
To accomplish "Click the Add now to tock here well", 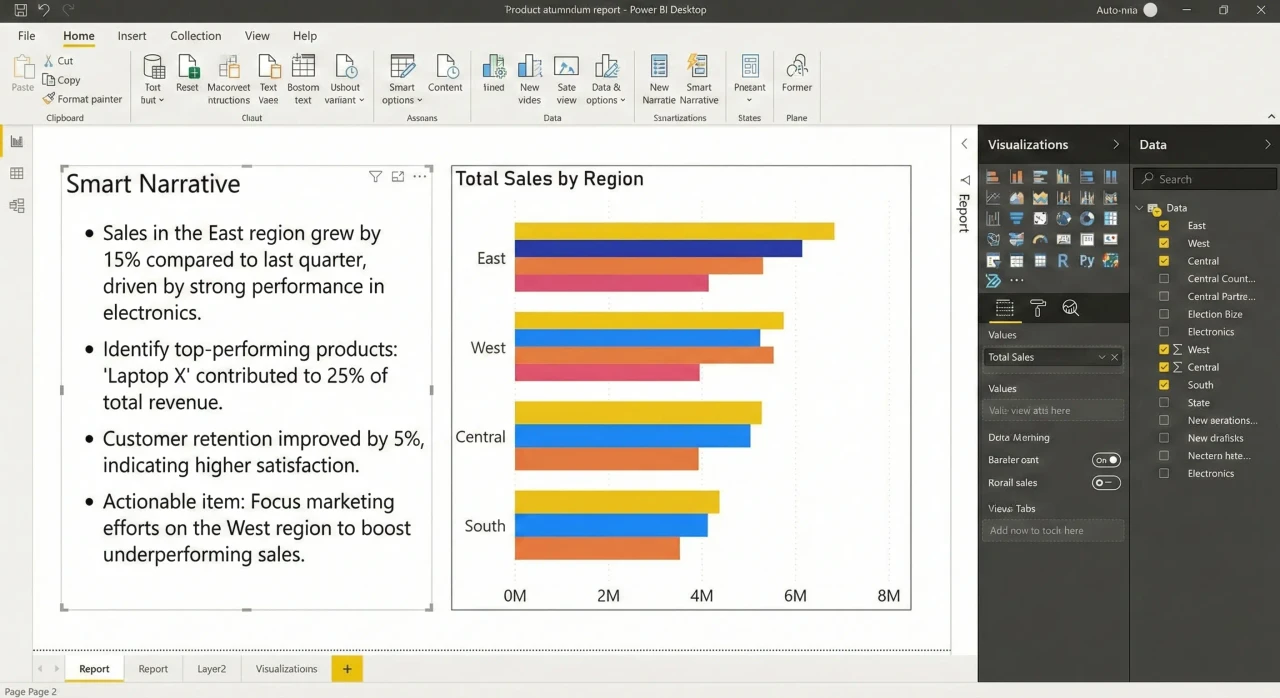I will (x=1053, y=531).
